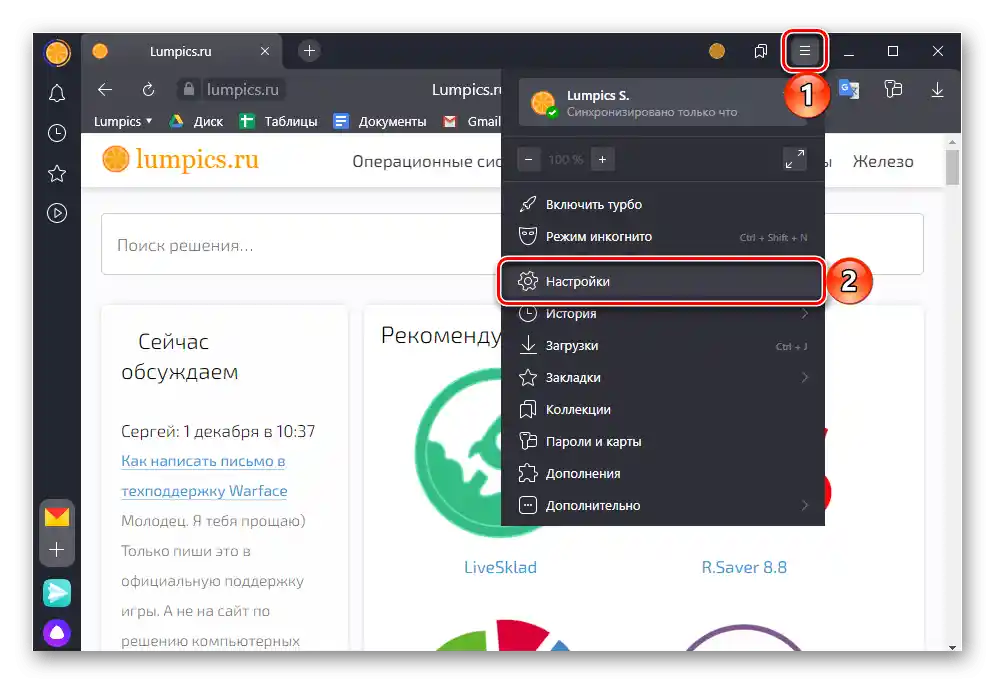Click the Lumpics S. sync profile card

click(x=662, y=103)
